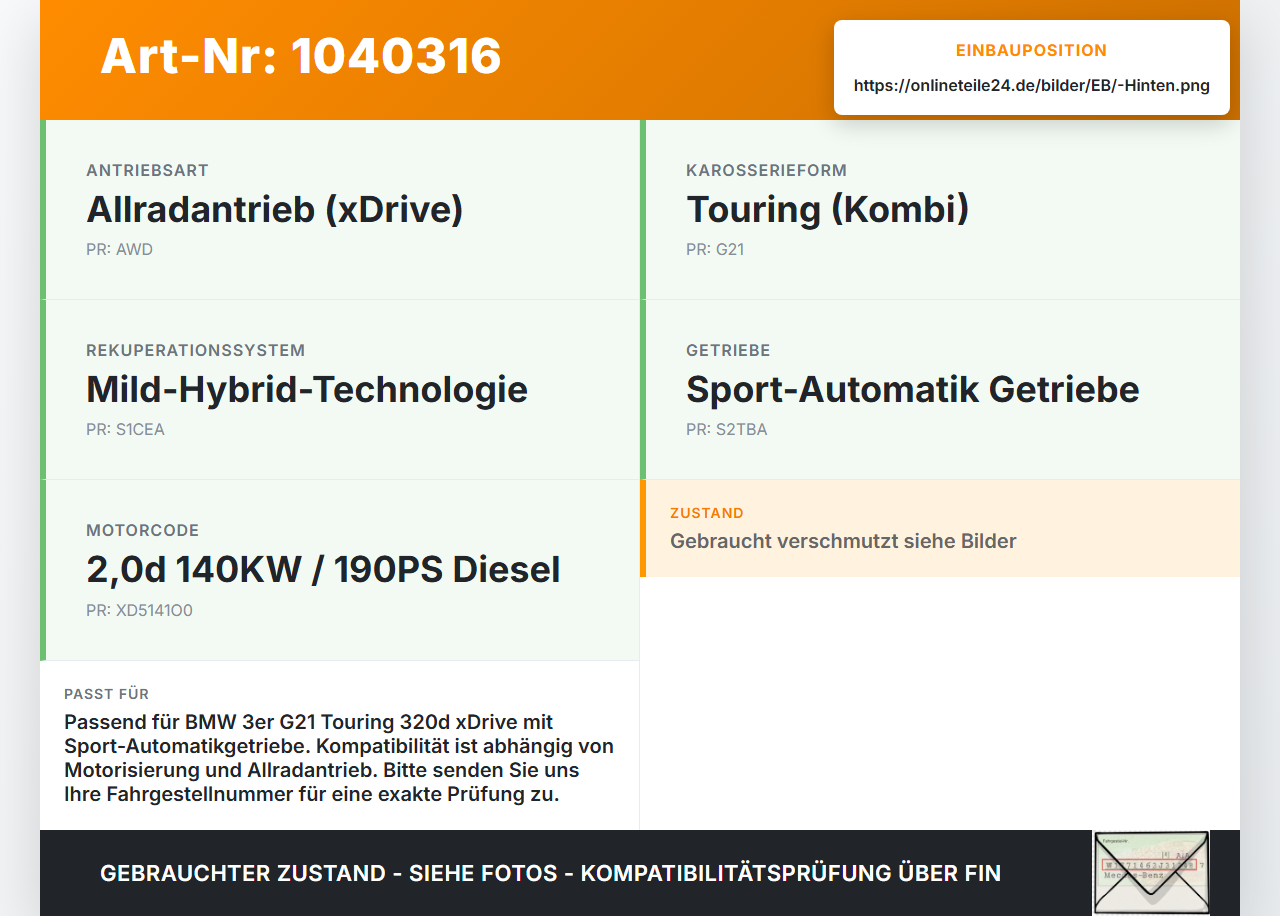
Task: Click the EINBAUPOSITION label
Action: coord(1031,50)
